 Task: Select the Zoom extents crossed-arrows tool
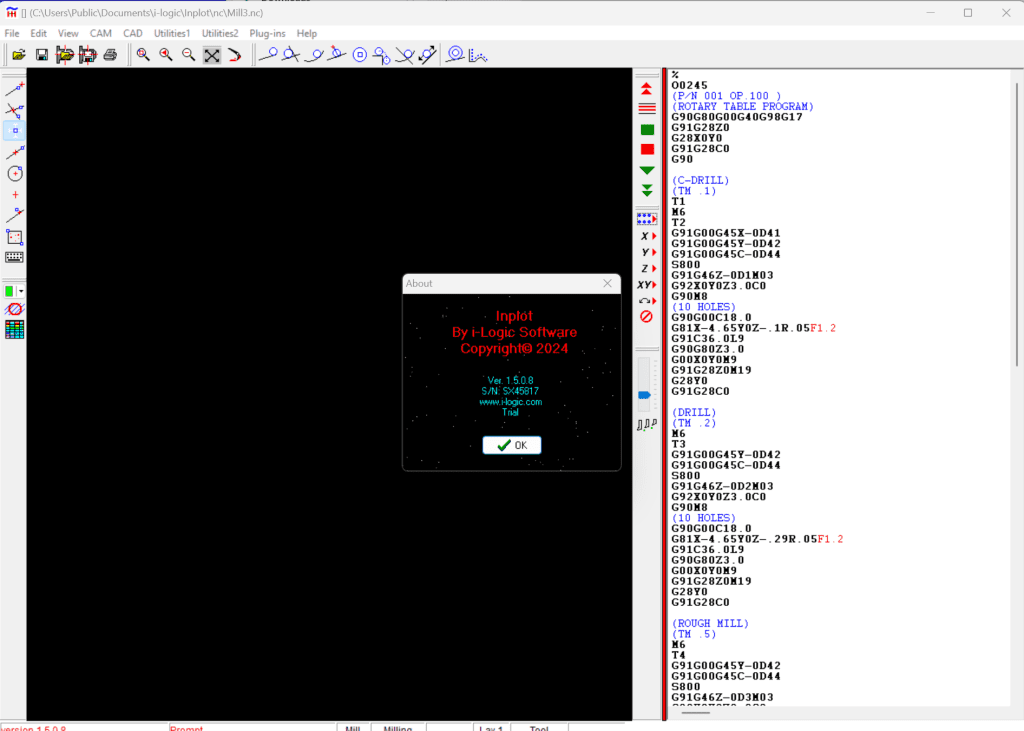point(212,55)
